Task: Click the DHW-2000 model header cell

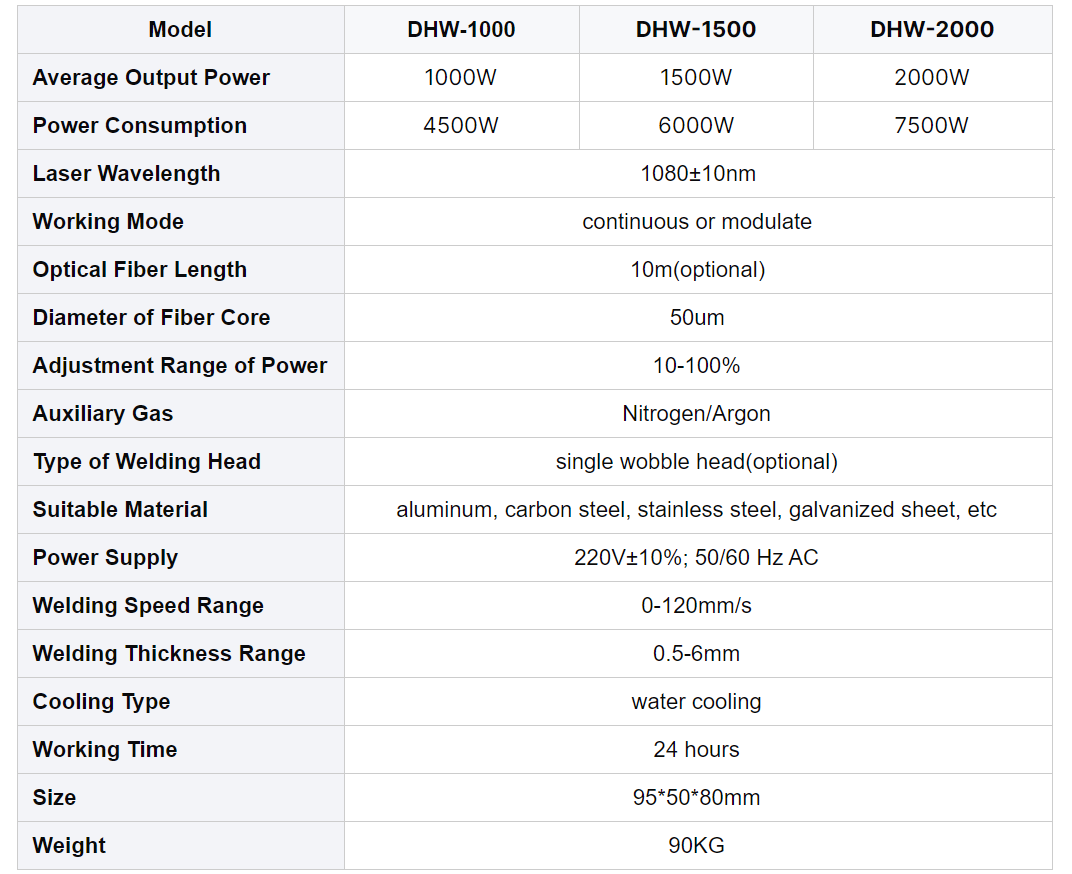Action: tap(932, 29)
